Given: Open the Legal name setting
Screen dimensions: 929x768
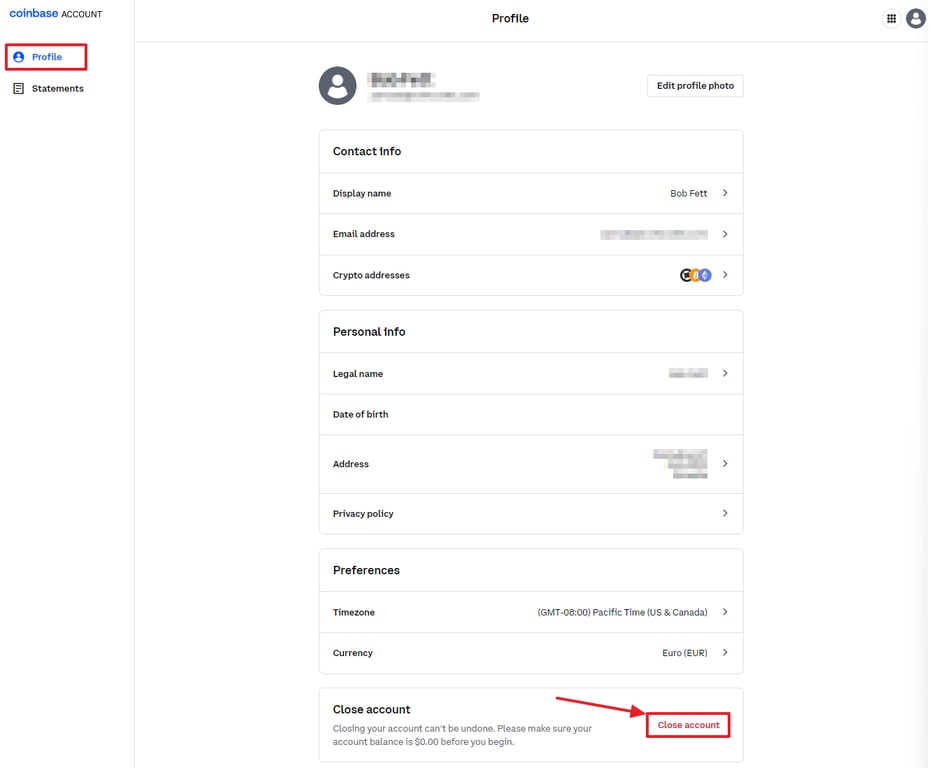Looking at the screenshot, I should 530,373.
